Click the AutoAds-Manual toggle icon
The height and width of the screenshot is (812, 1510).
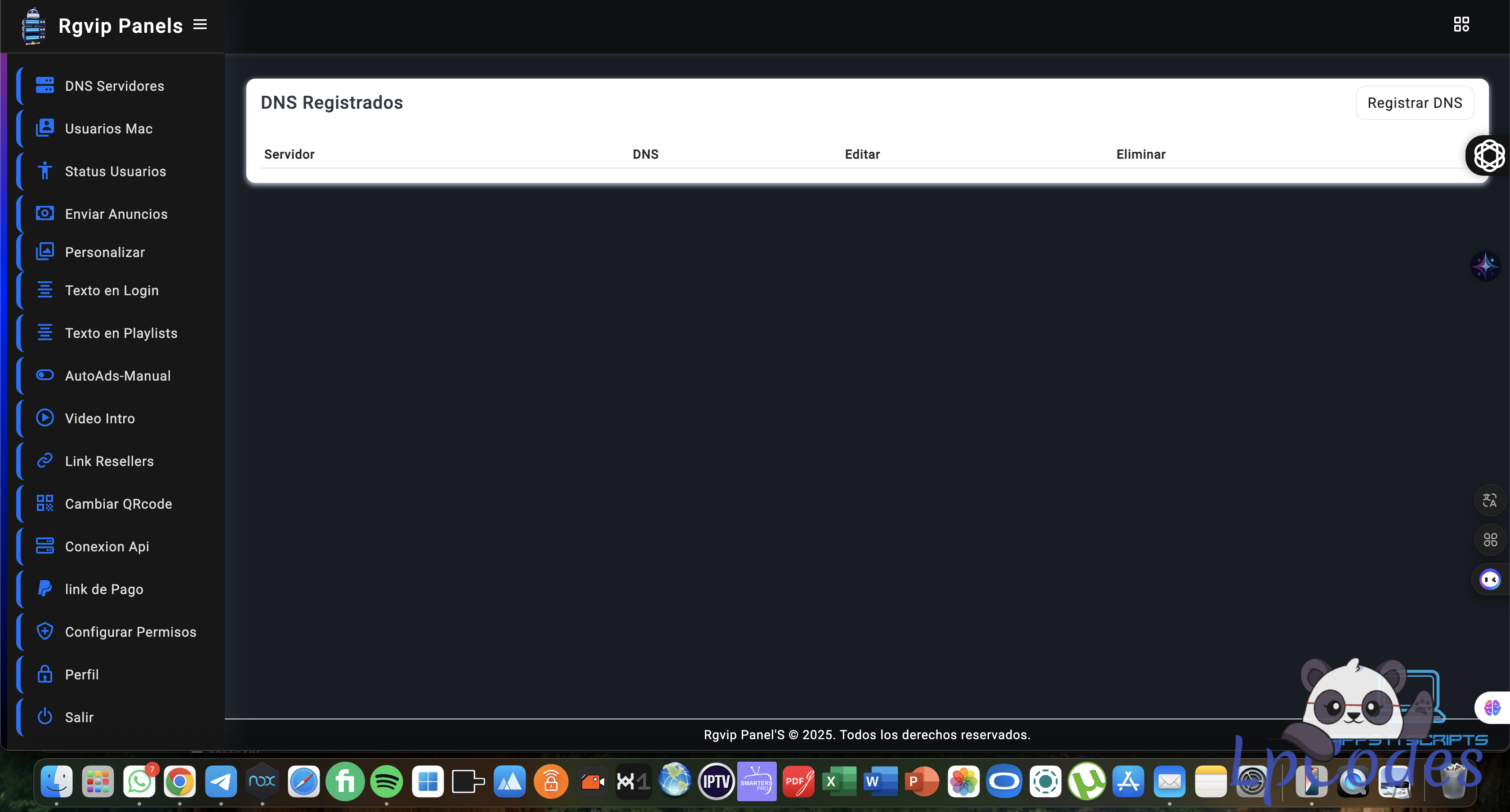(x=45, y=375)
